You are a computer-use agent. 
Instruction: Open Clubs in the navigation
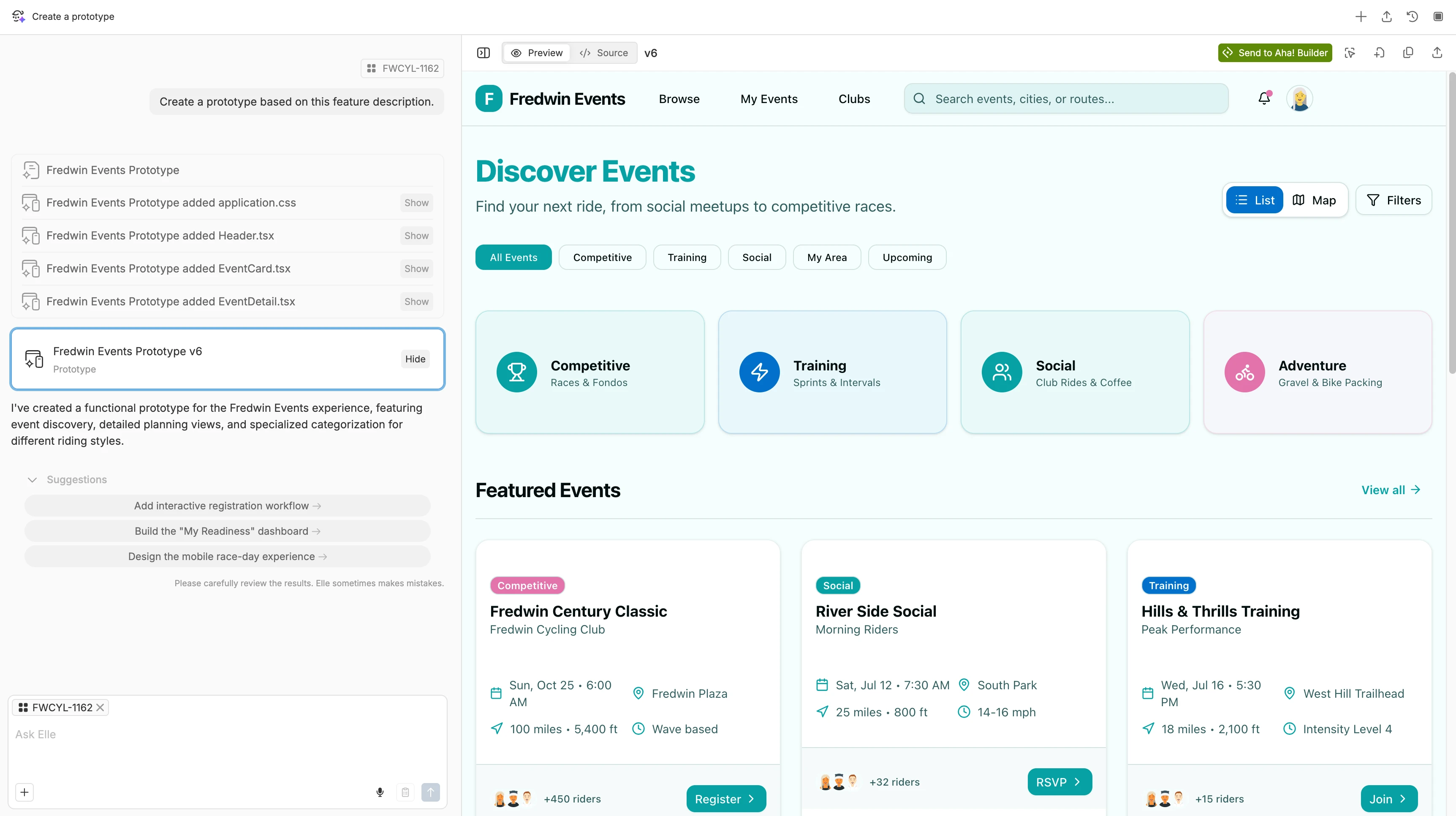click(854, 99)
